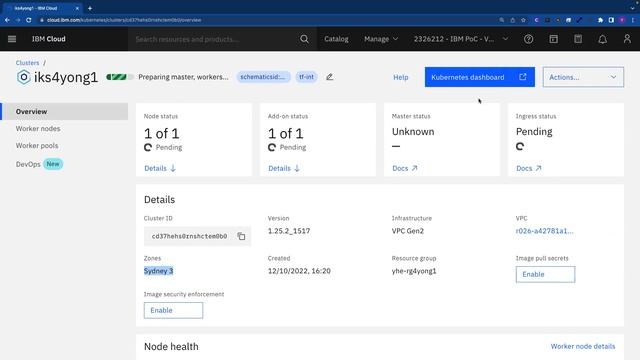Click the iks4yong1 cluster hexagon icon

click(24, 77)
